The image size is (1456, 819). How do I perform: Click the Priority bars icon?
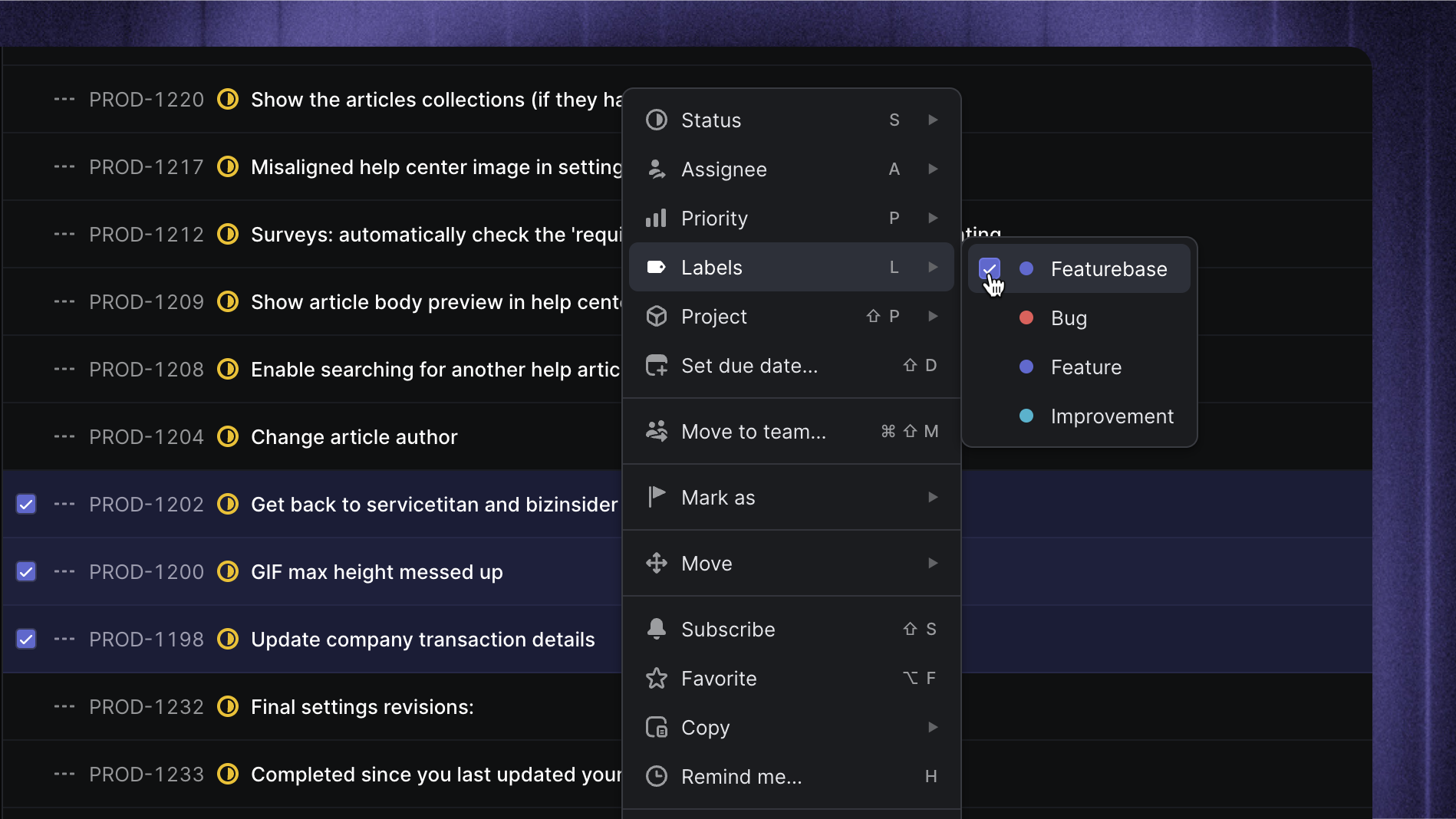[x=657, y=219]
